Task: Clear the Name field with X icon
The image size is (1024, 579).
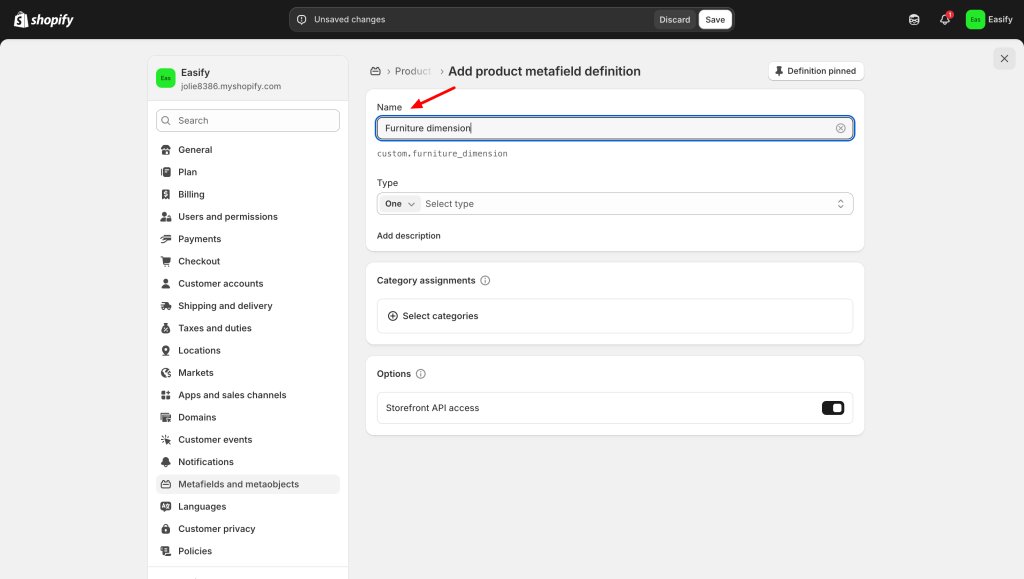Action: tap(840, 128)
